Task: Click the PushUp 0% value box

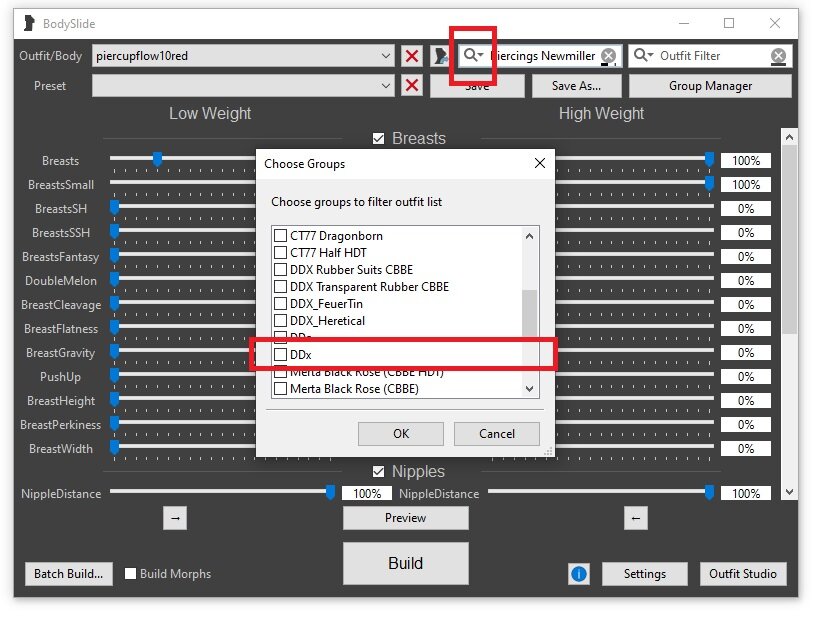Action: 746,376
